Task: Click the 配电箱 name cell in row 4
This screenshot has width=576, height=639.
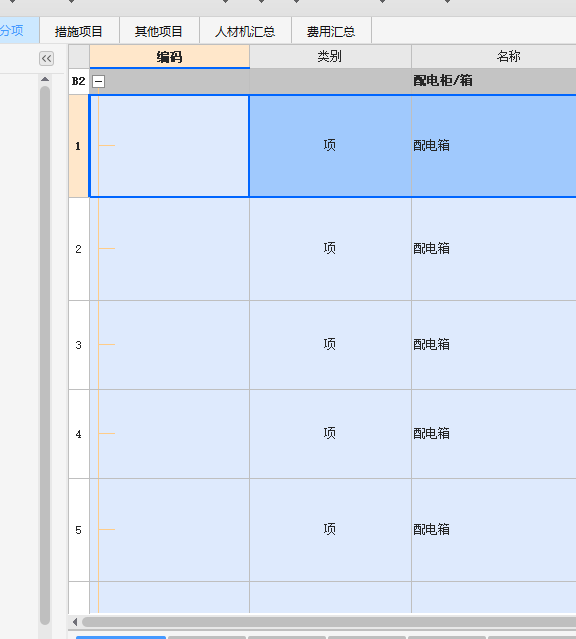Action: click(x=494, y=434)
